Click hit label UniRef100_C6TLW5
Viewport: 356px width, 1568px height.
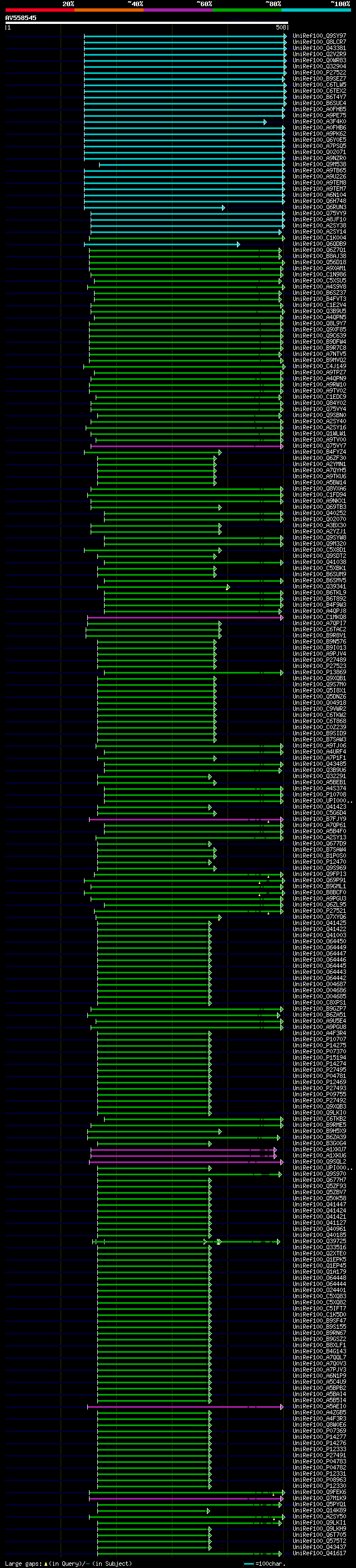pyautogui.click(x=319, y=85)
